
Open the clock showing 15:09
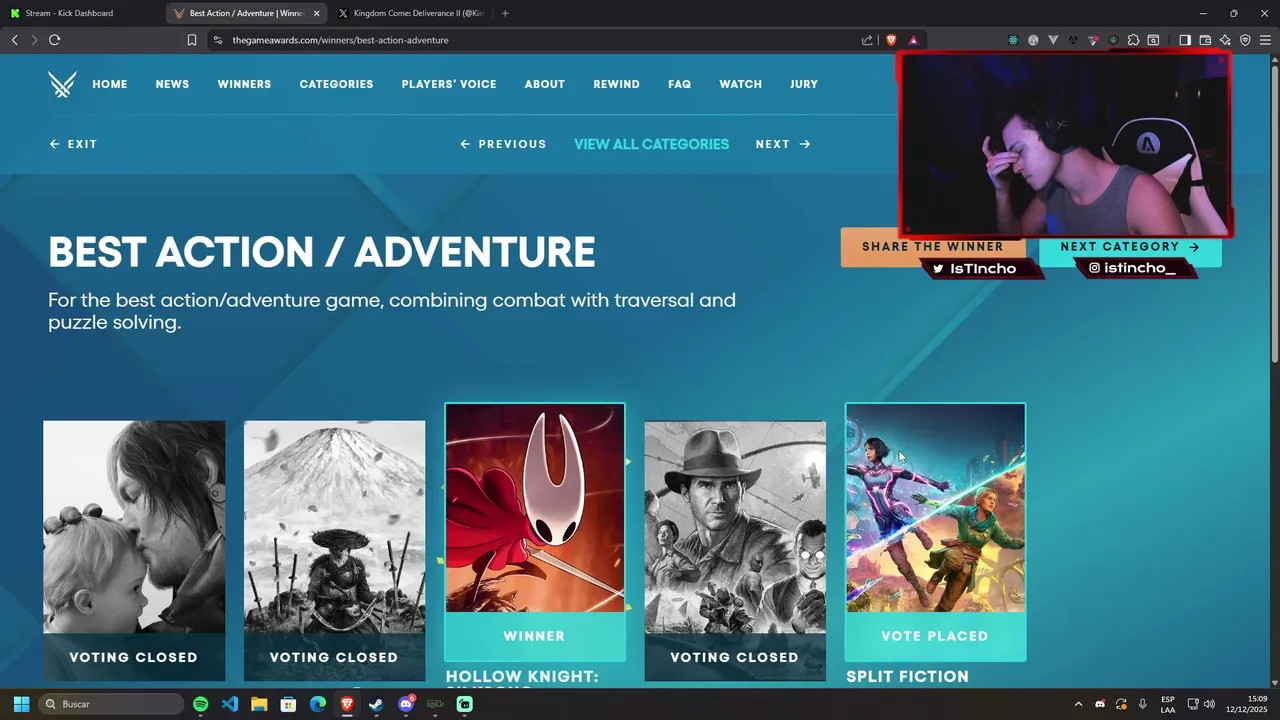1247,704
